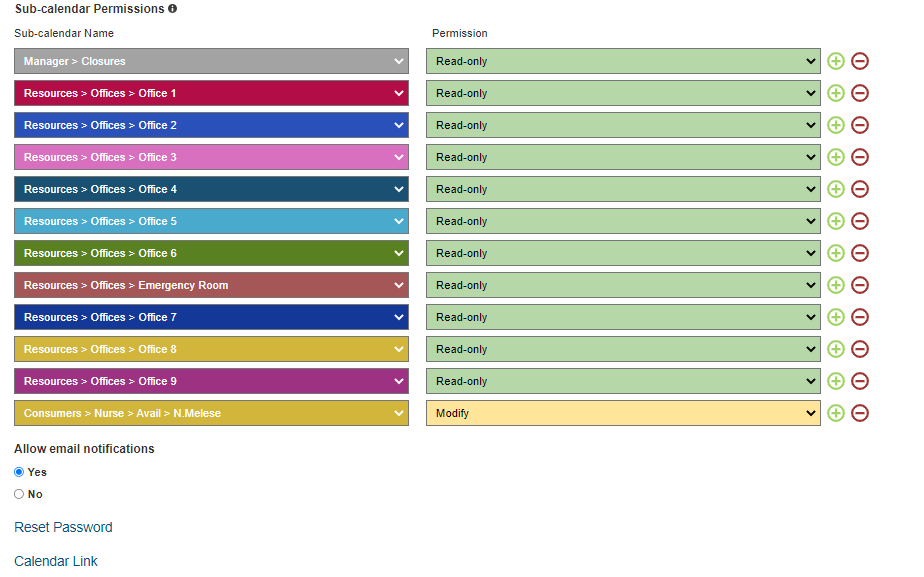
Task: Open Read-only permission dropdown for Office 5
Action: pyautogui.click(x=623, y=221)
